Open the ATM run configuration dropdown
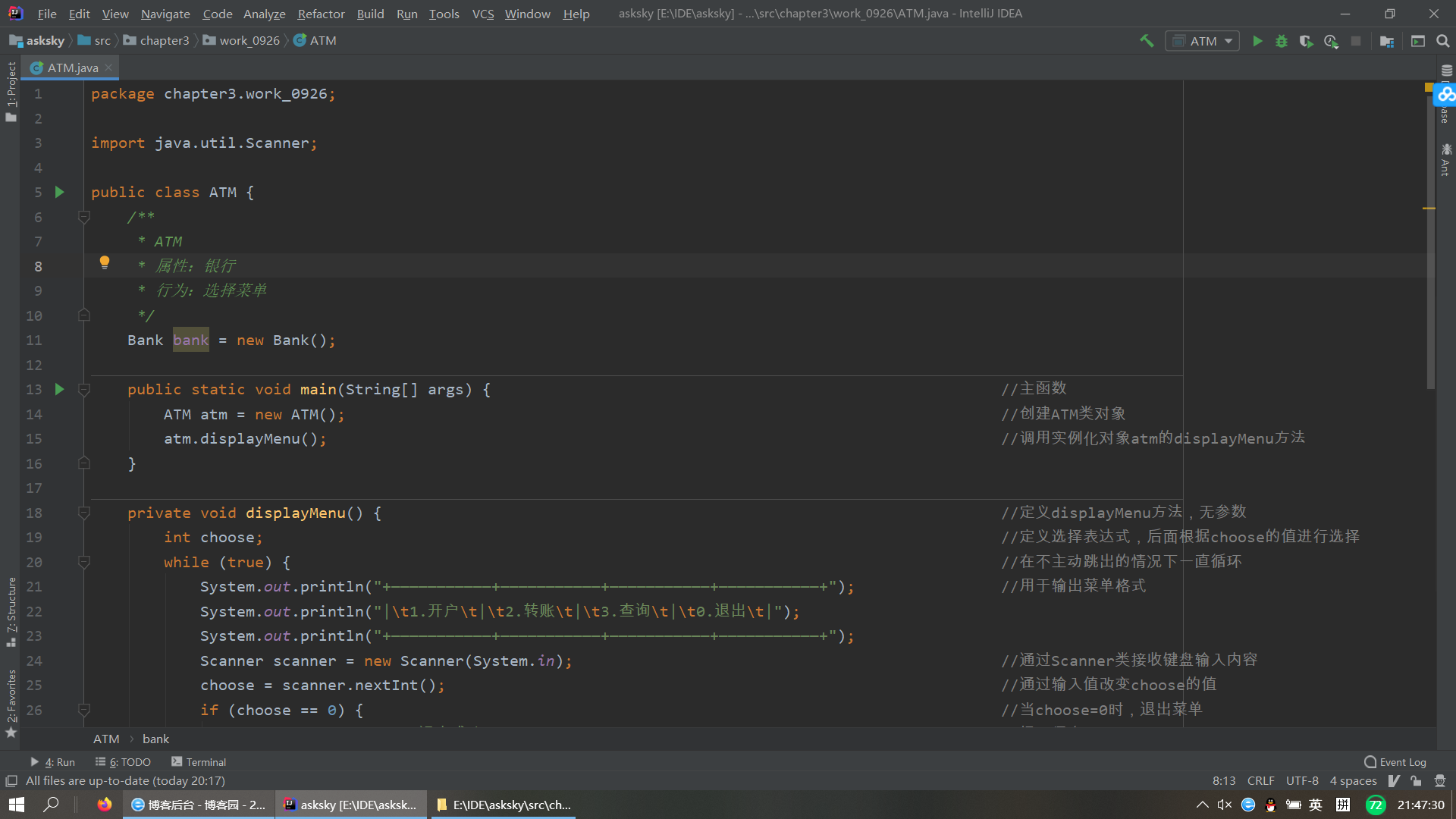 point(1203,41)
